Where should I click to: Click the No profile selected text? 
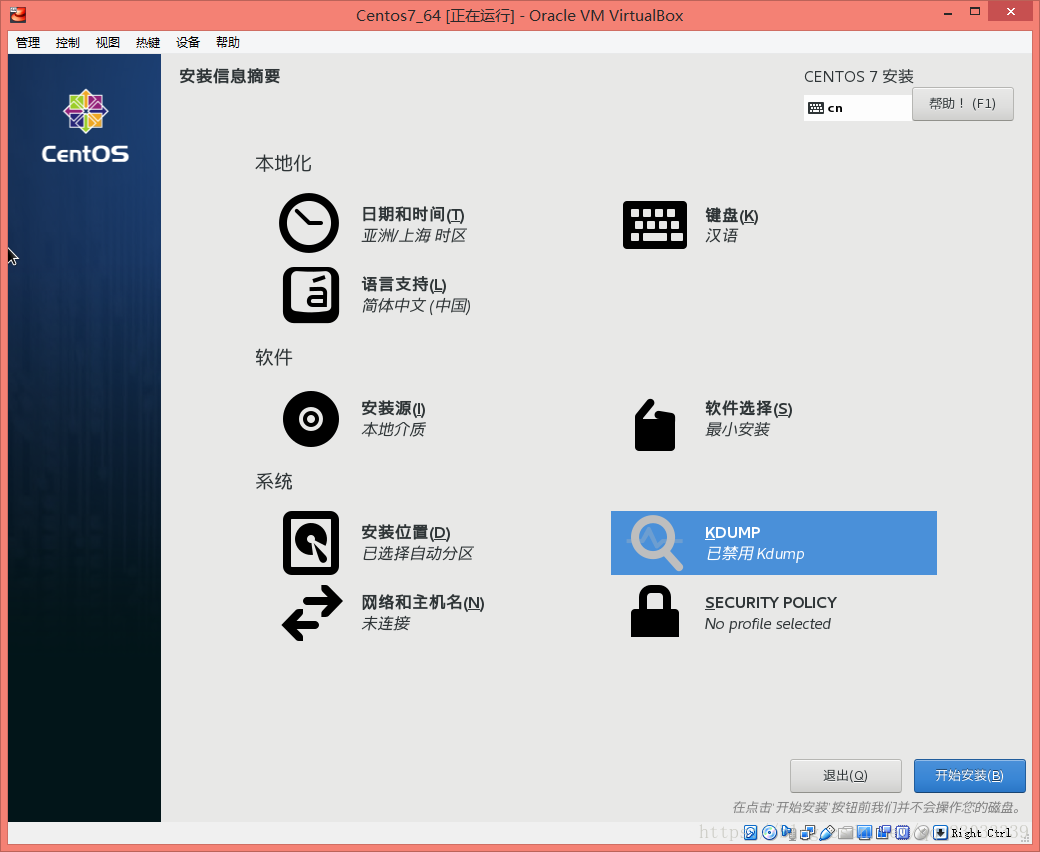pos(767,624)
